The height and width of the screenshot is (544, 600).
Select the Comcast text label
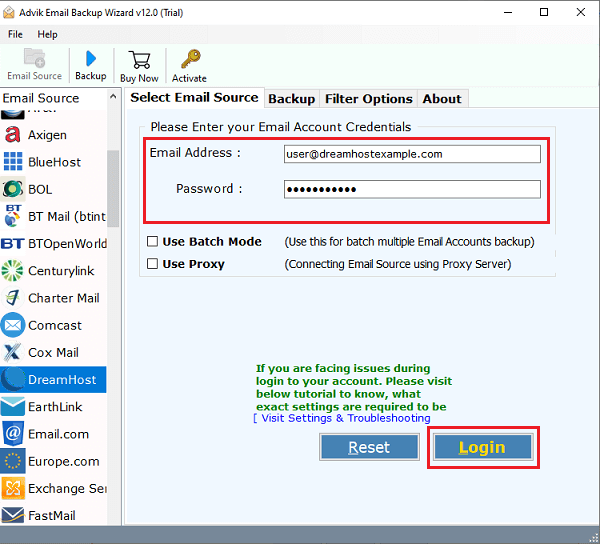click(55, 325)
